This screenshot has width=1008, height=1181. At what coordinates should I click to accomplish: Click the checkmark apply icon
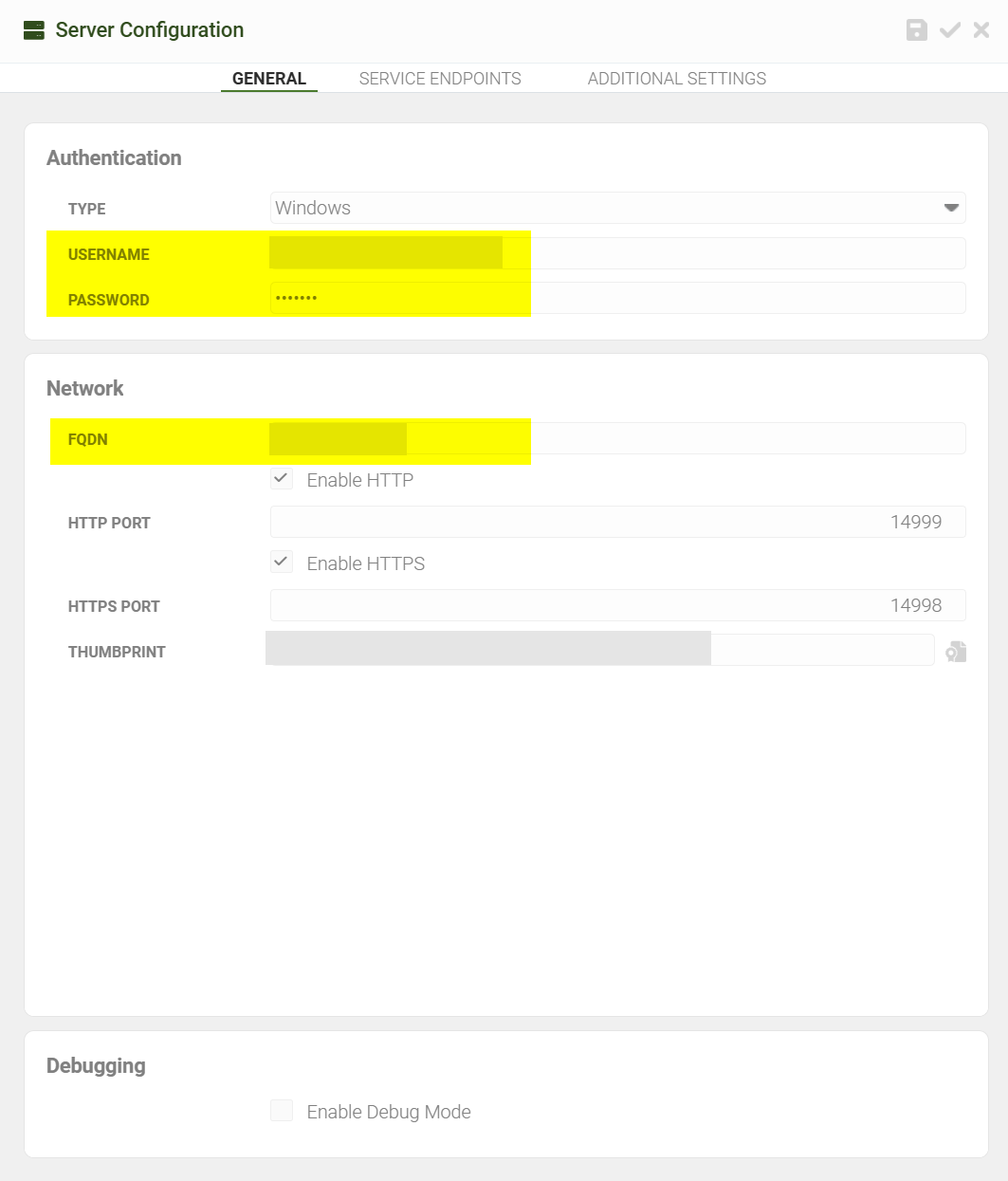coord(949,30)
